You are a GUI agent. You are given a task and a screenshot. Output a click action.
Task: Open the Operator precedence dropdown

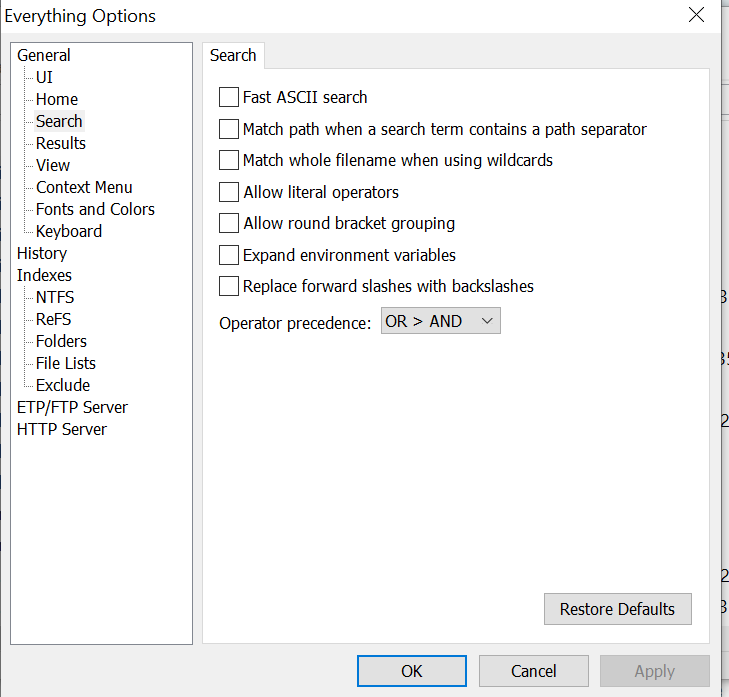(441, 321)
